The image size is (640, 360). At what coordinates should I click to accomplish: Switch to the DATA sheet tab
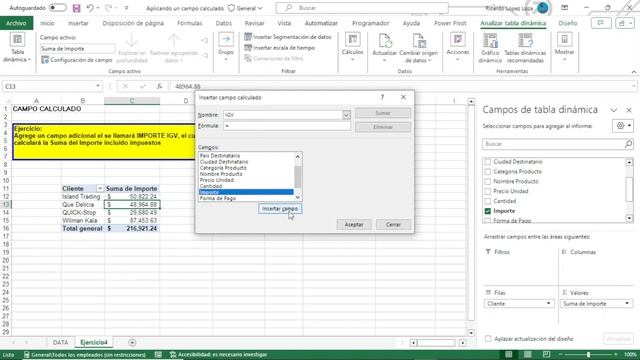click(x=60, y=342)
